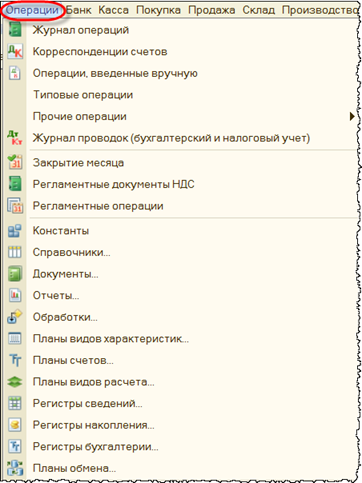The height and width of the screenshot is (483, 362).
Task: Click the Отчеты chart icon
Action: pos(15,295)
